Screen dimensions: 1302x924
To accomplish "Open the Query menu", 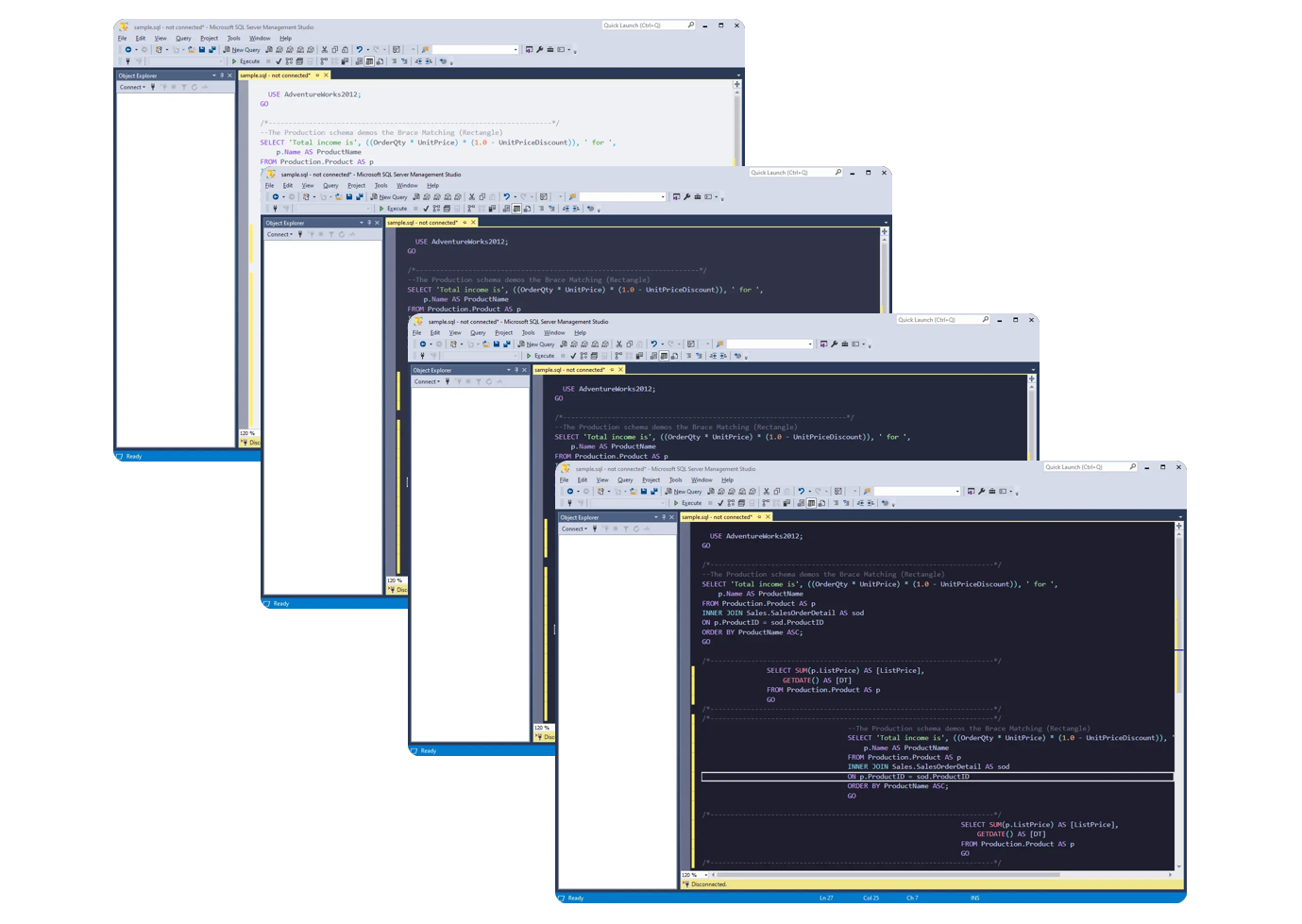I will [x=624, y=479].
